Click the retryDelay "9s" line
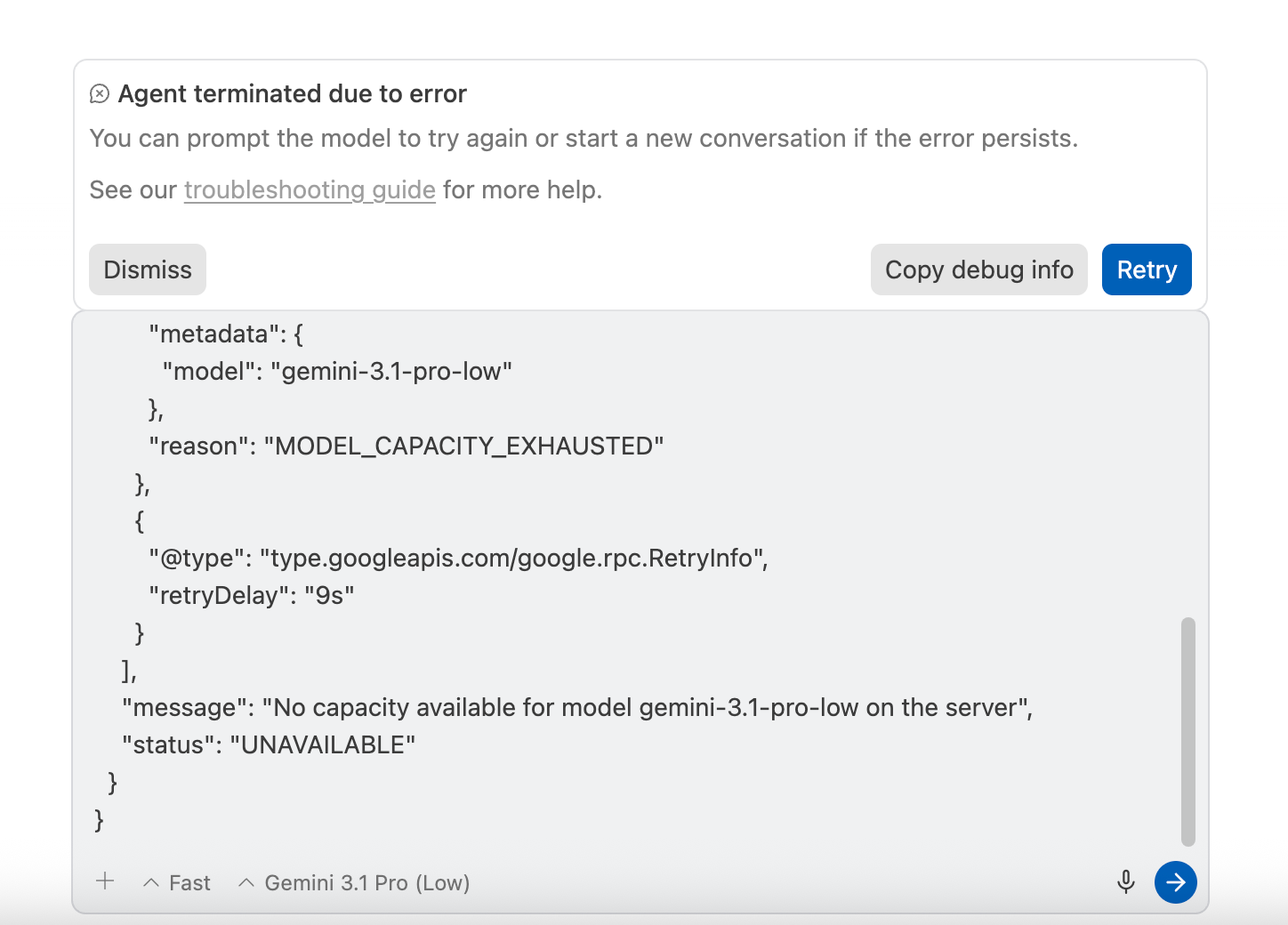1288x925 pixels. coord(252,596)
